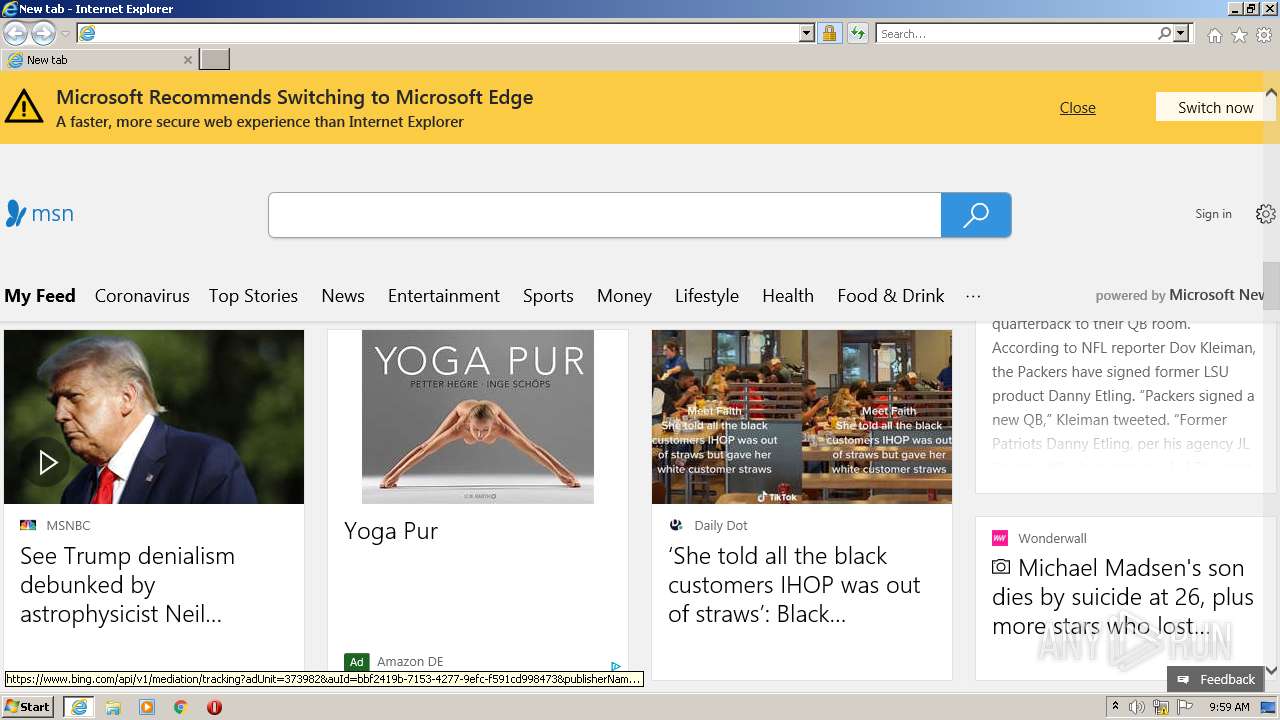Image resolution: width=1280 pixels, height=720 pixels.
Task: Open the Favorites star icon
Action: tap(1239, 35)
